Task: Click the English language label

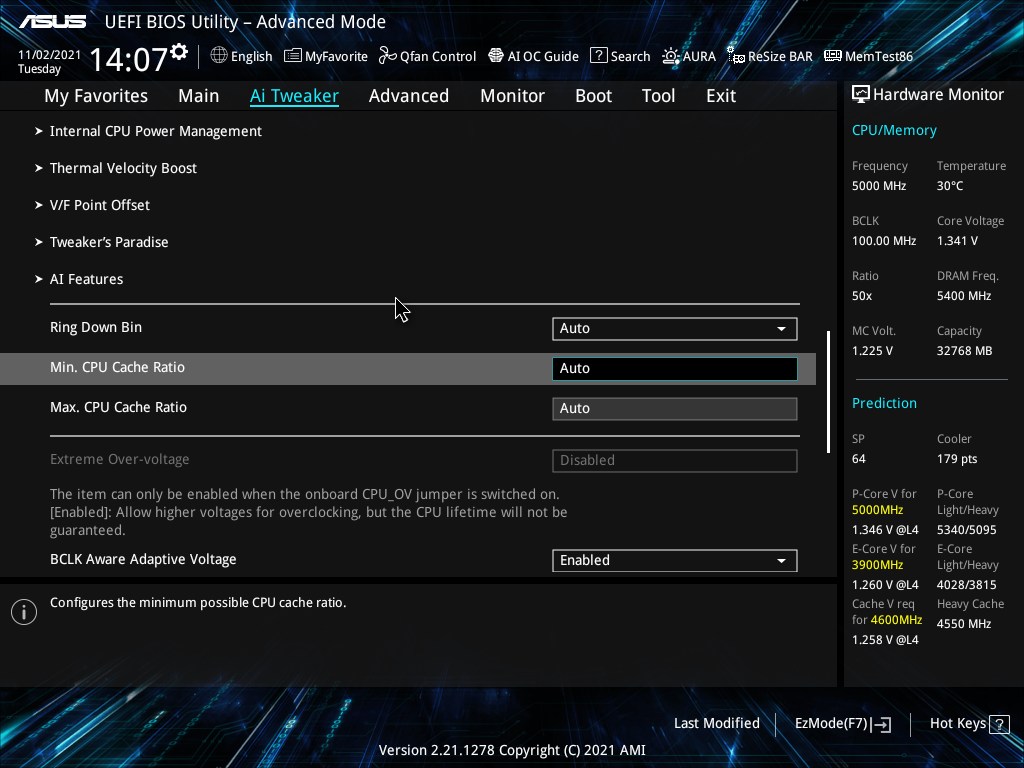Action: point(251,57)
